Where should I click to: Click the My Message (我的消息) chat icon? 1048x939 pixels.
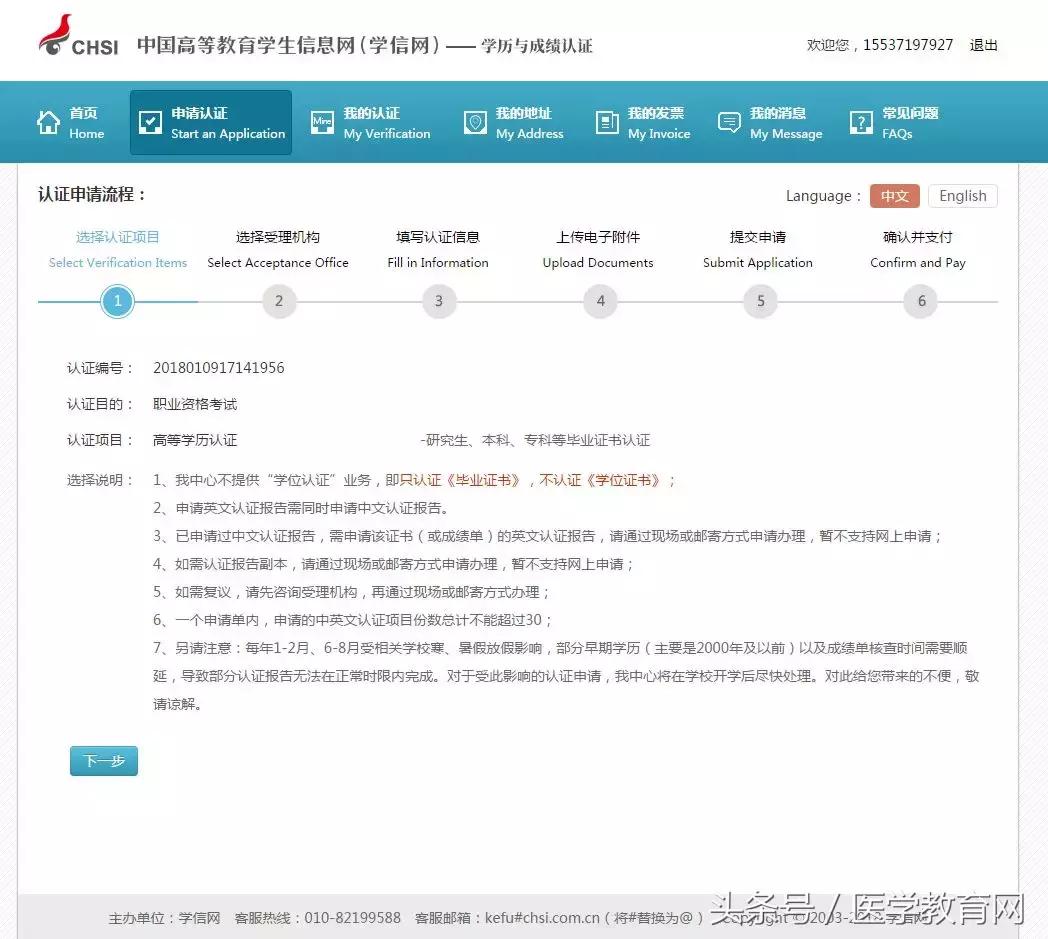coord(730,121)
